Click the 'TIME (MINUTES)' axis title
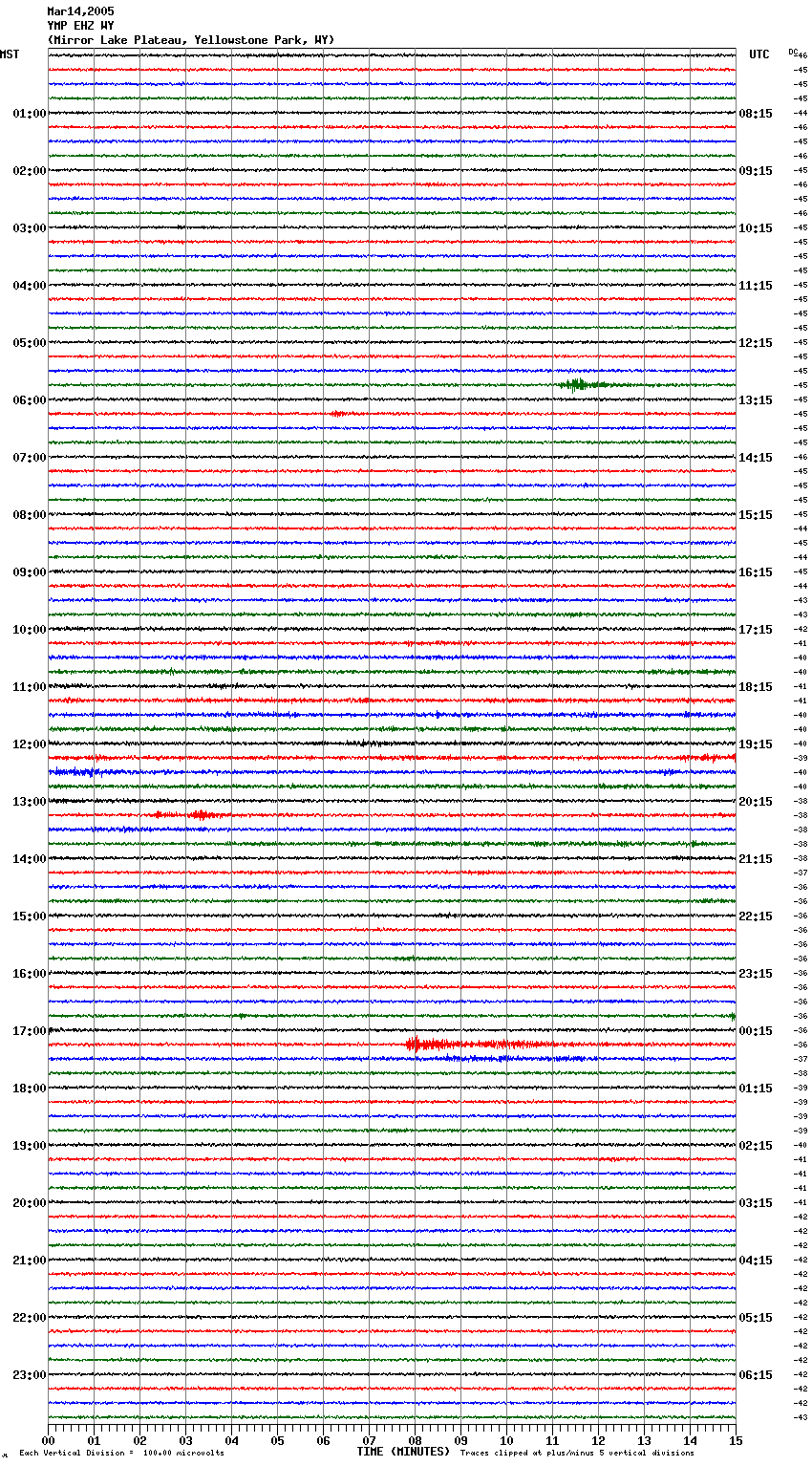 point(403,1452)
